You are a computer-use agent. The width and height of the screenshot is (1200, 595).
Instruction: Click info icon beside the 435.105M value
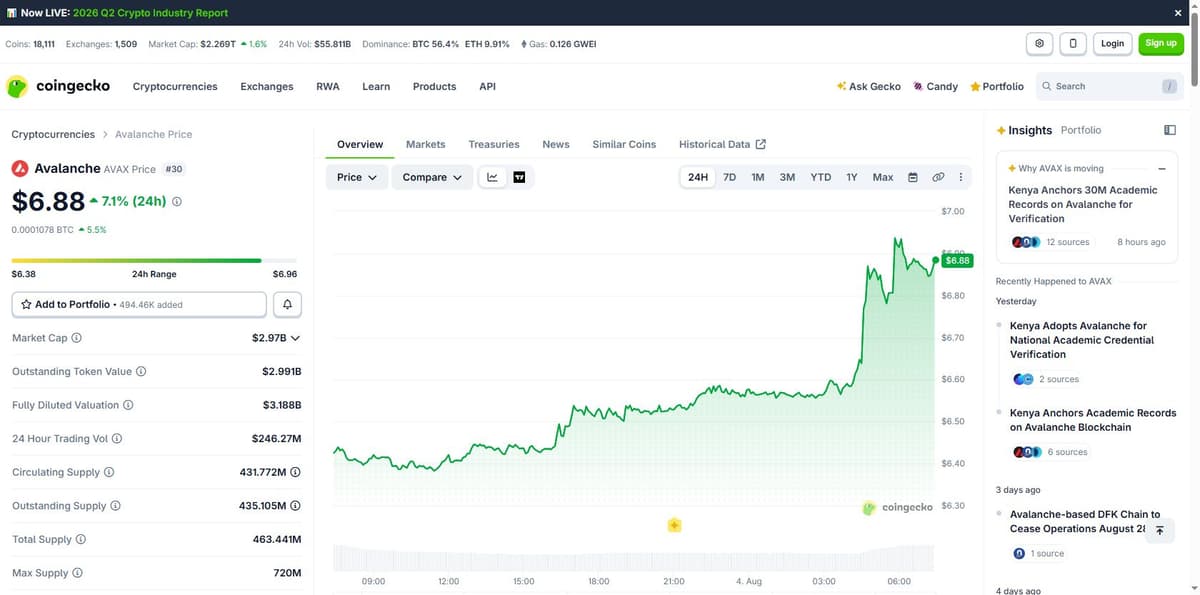(296, 506)
